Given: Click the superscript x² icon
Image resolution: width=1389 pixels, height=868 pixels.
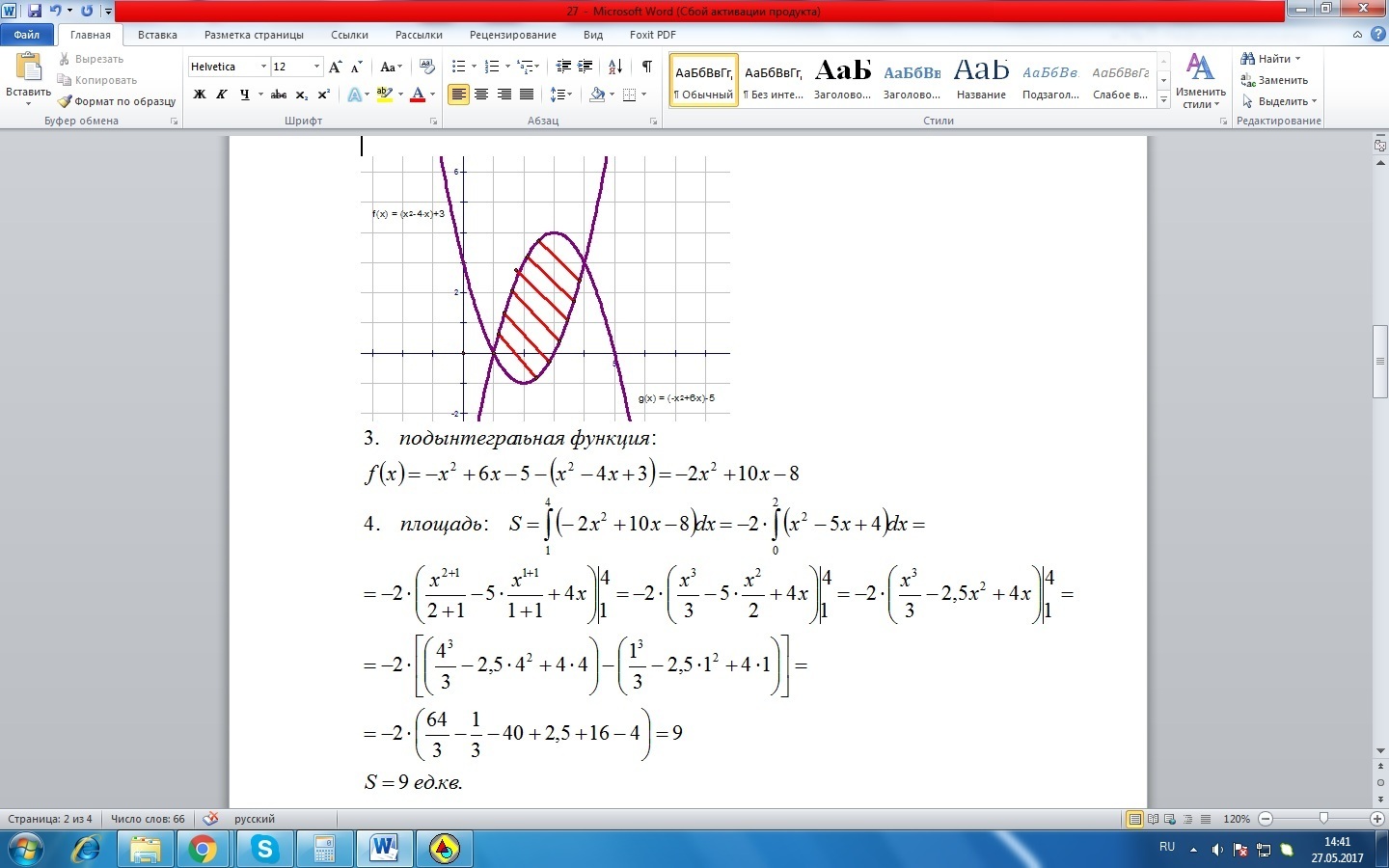Looking at the screenshot, I should (x=324, y=95).
